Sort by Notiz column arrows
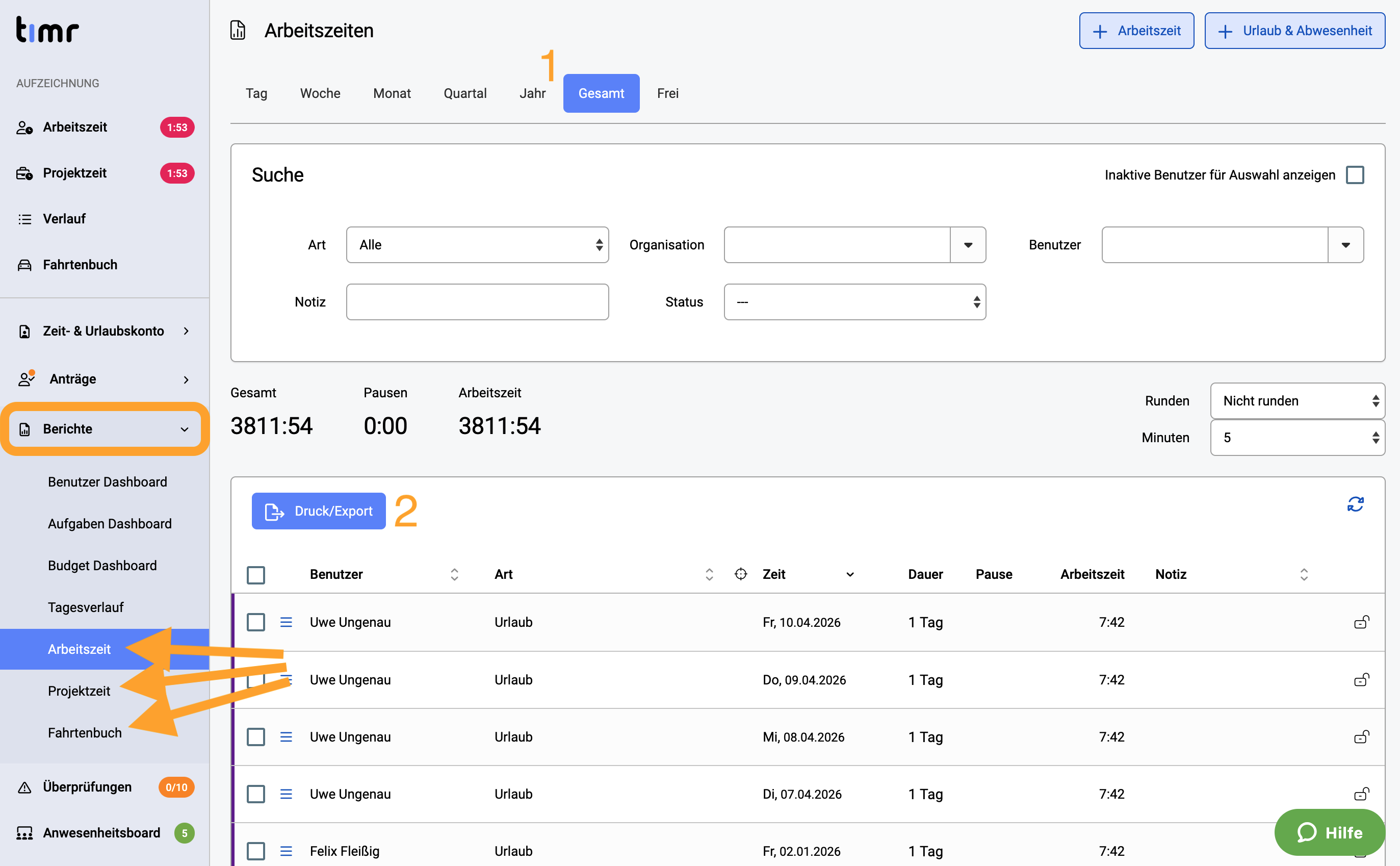Viewport: 1400px width, 866px height. click(x=1303, y=574)
